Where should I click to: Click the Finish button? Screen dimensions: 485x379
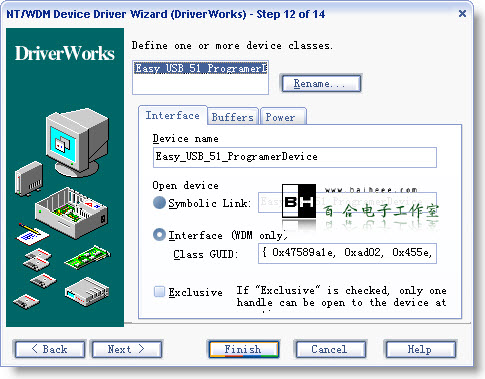(243, 349)
